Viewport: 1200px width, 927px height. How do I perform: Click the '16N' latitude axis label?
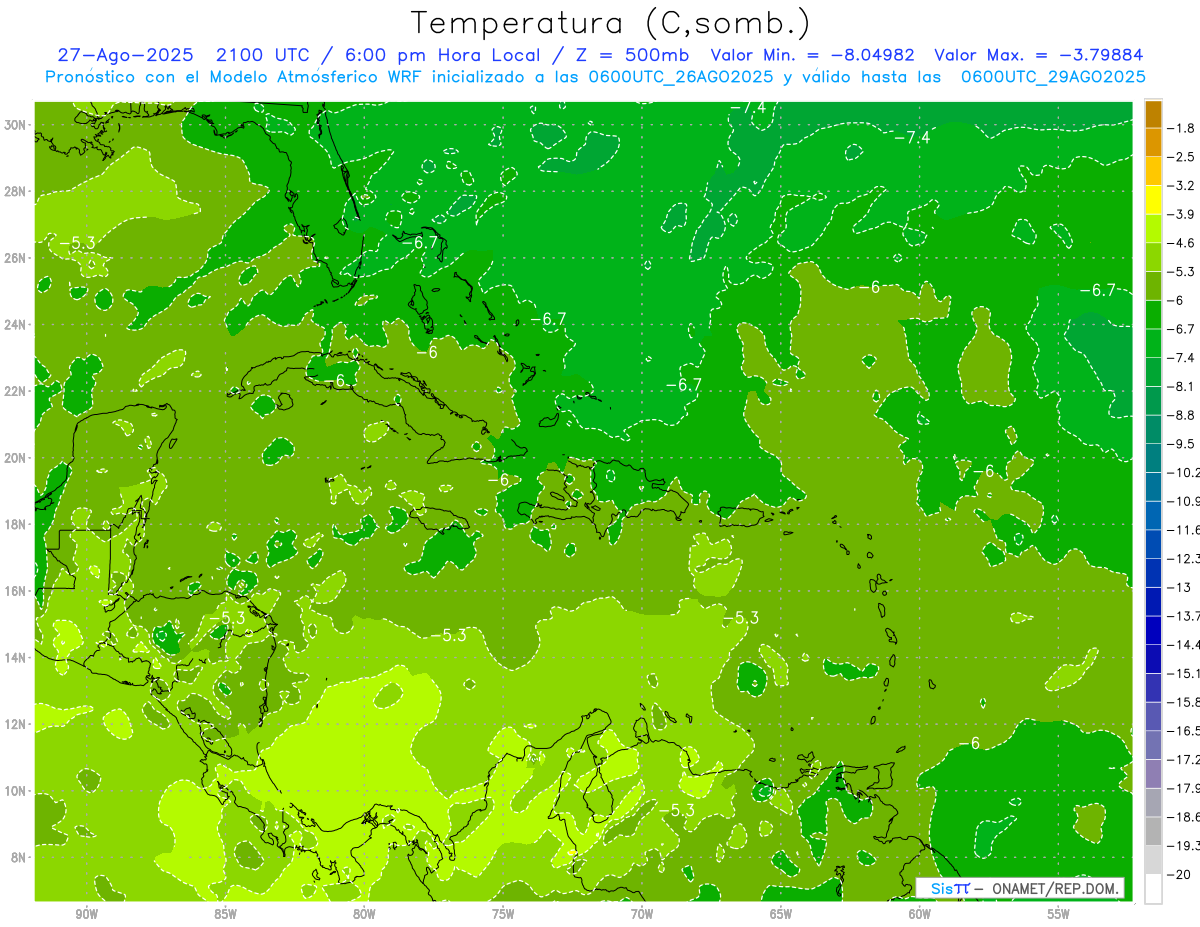point(15,591)
